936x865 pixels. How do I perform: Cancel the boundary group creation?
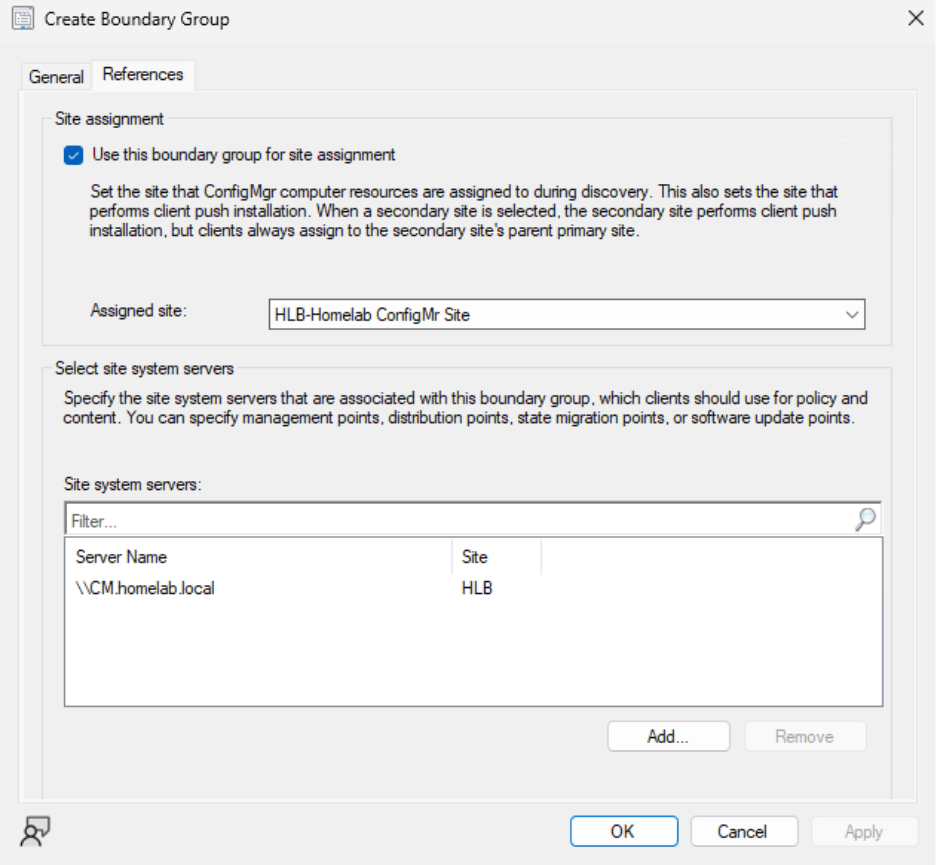(744, 831)
